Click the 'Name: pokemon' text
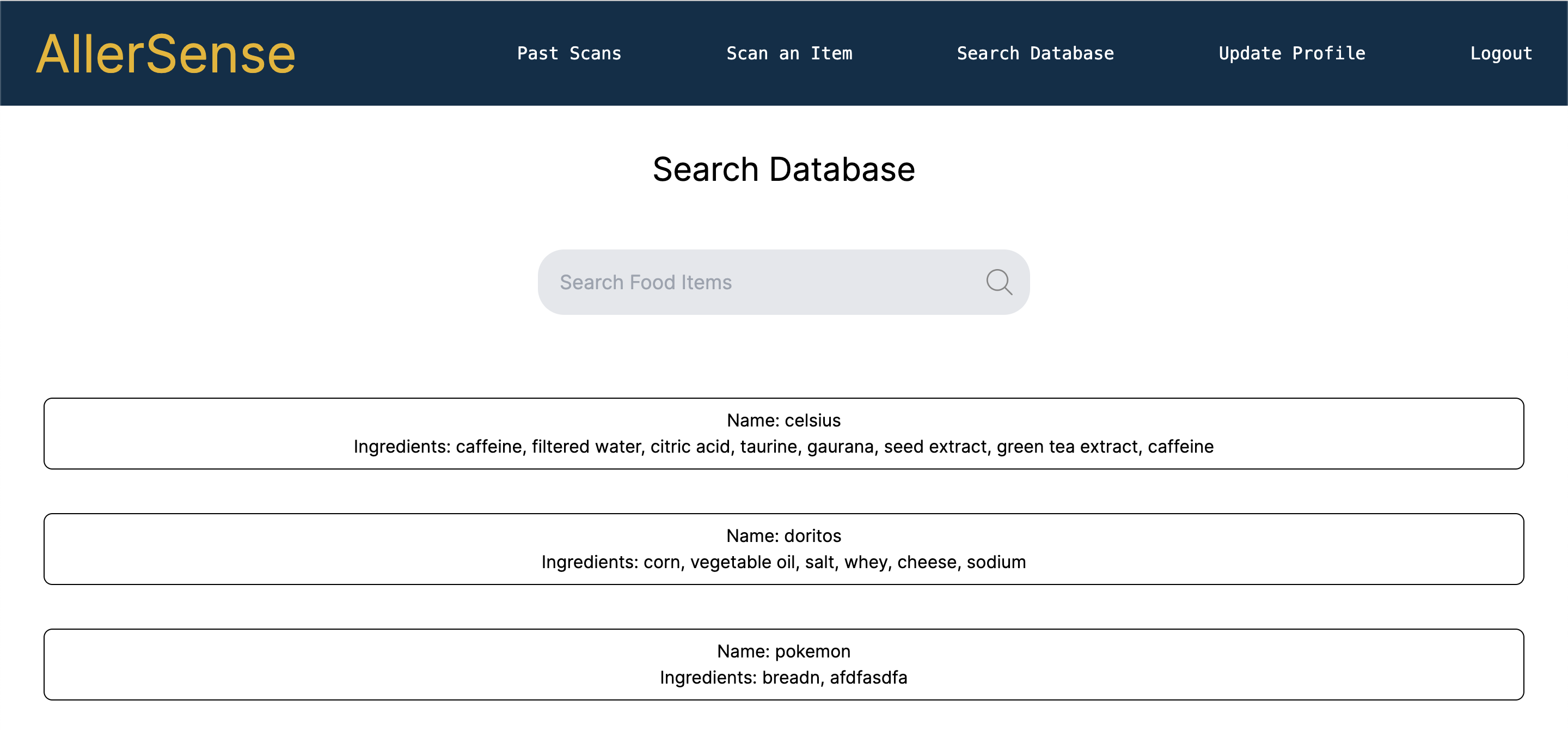This screenshot has height=731, width=1568. (x=783, y=651)
